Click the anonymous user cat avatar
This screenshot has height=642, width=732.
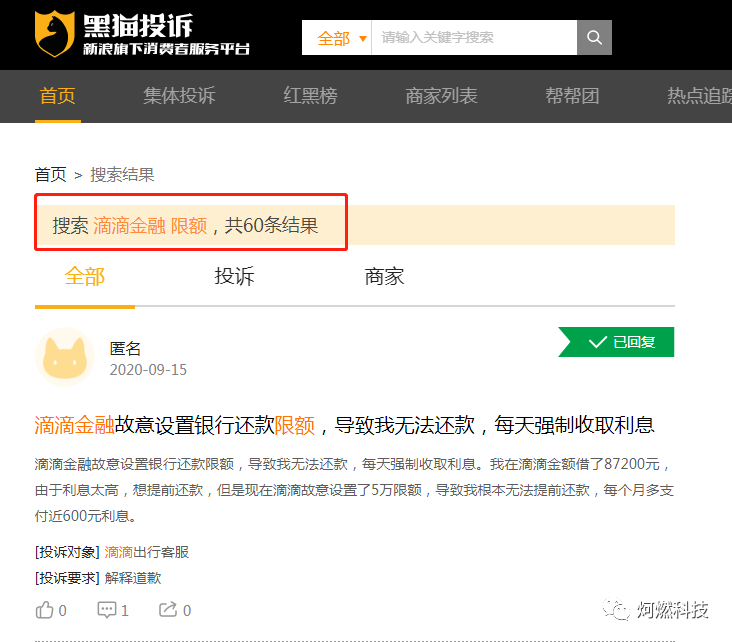click(x=65, y=357)
